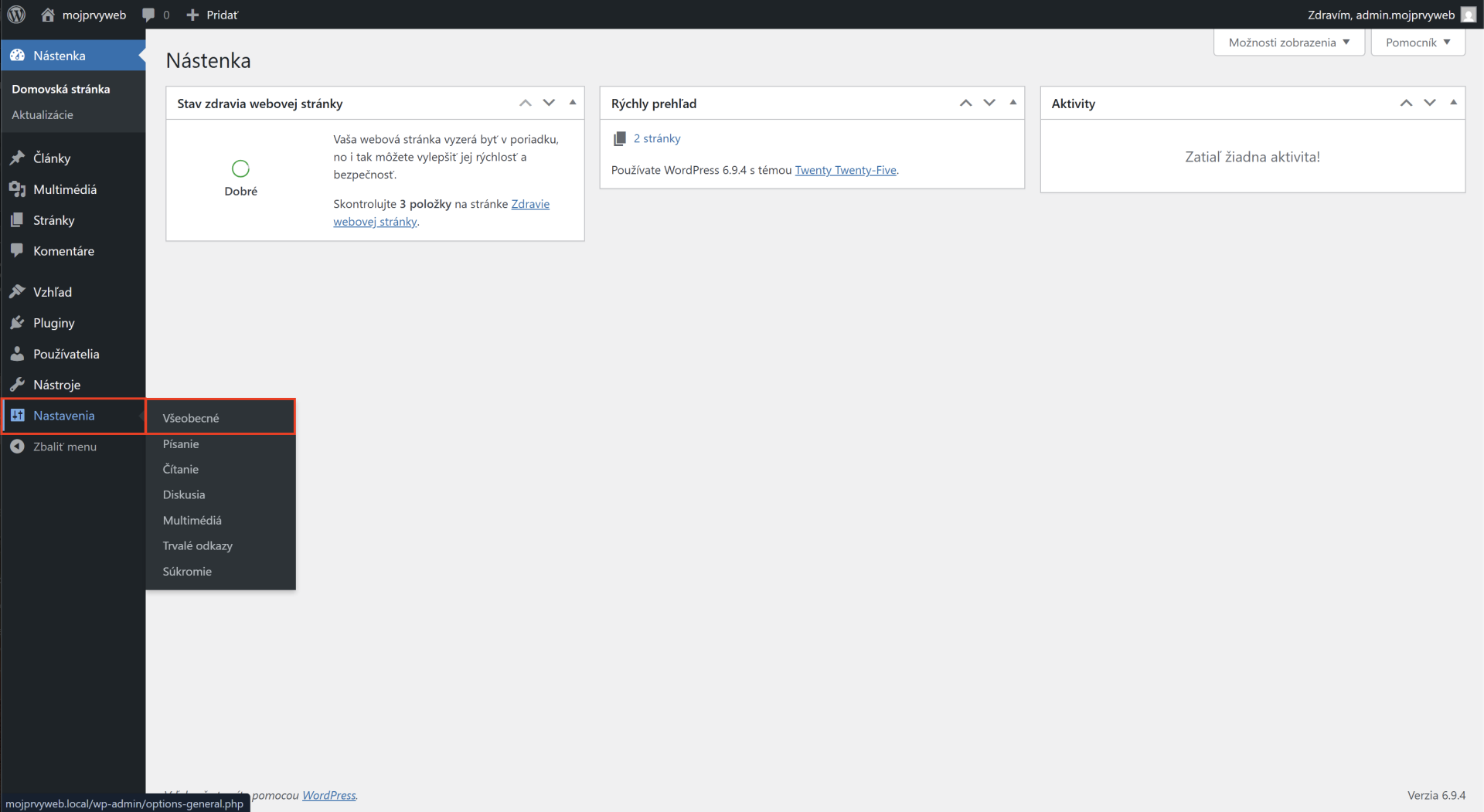Screen dimensions: 1484x812
Task: Open Trvalé odkazy settings submenu item
Action: [x=198, y=545]
